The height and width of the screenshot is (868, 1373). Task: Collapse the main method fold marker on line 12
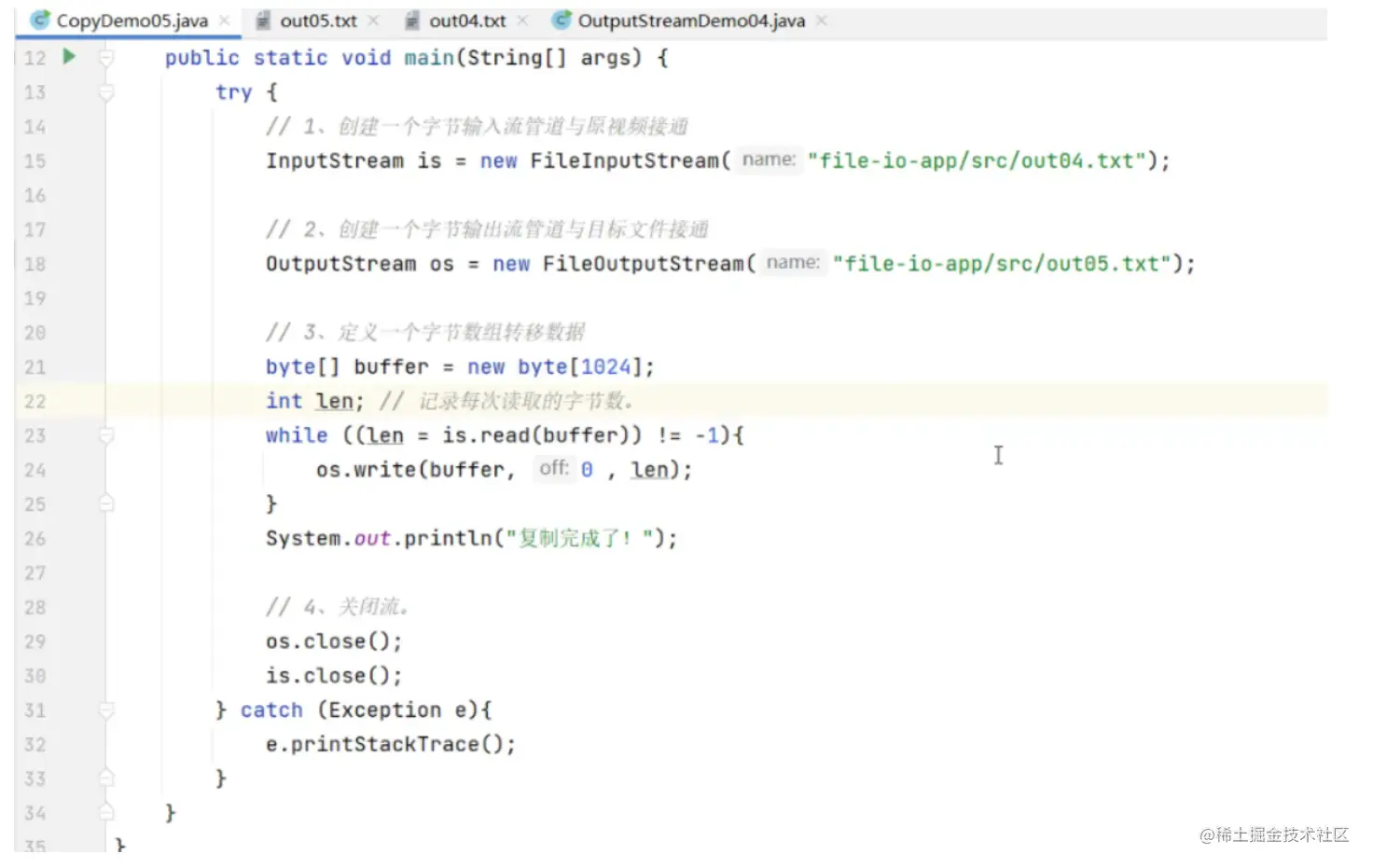(x=106, y=58)
